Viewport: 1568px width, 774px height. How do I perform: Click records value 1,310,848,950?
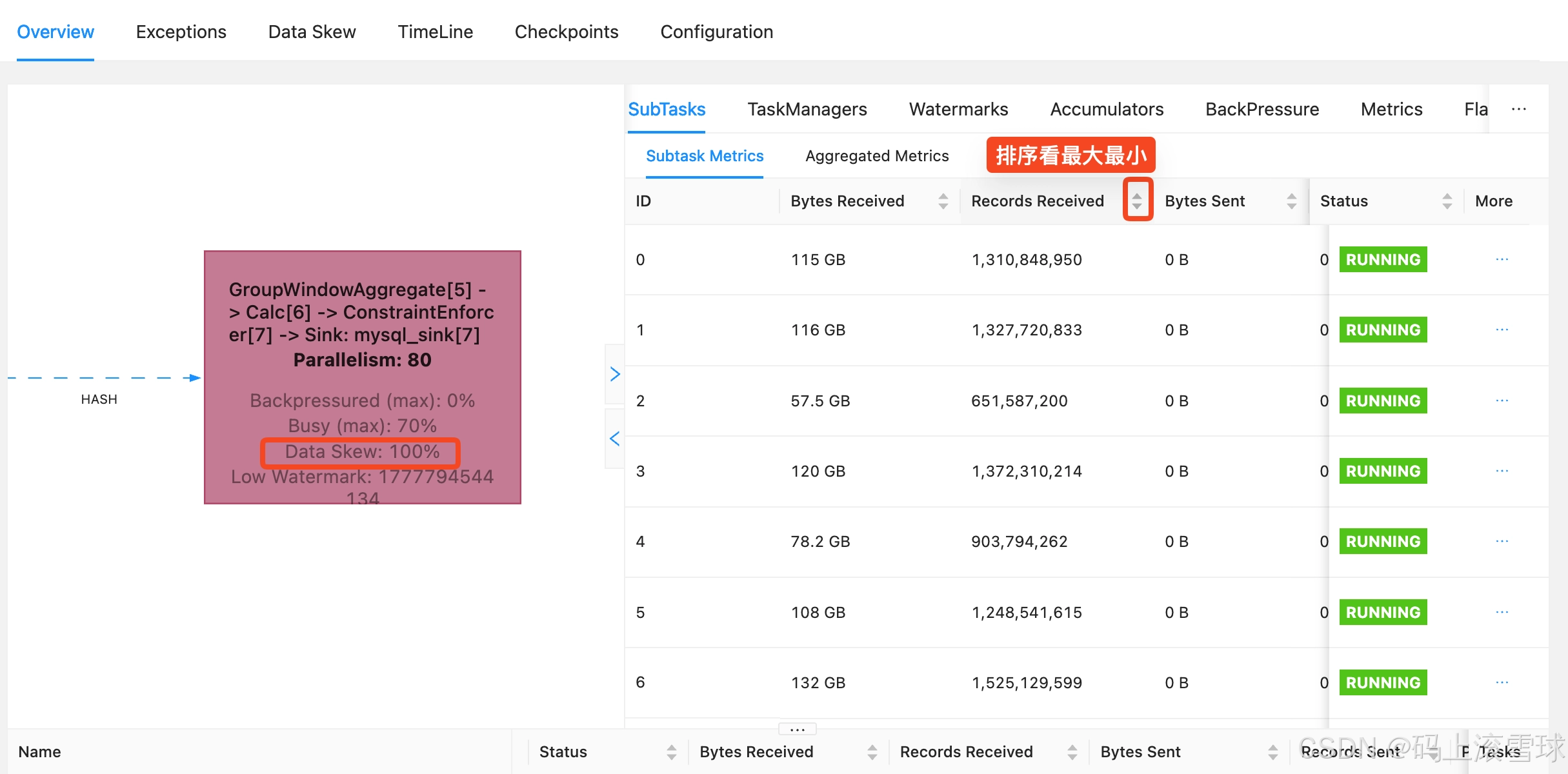1027,259
